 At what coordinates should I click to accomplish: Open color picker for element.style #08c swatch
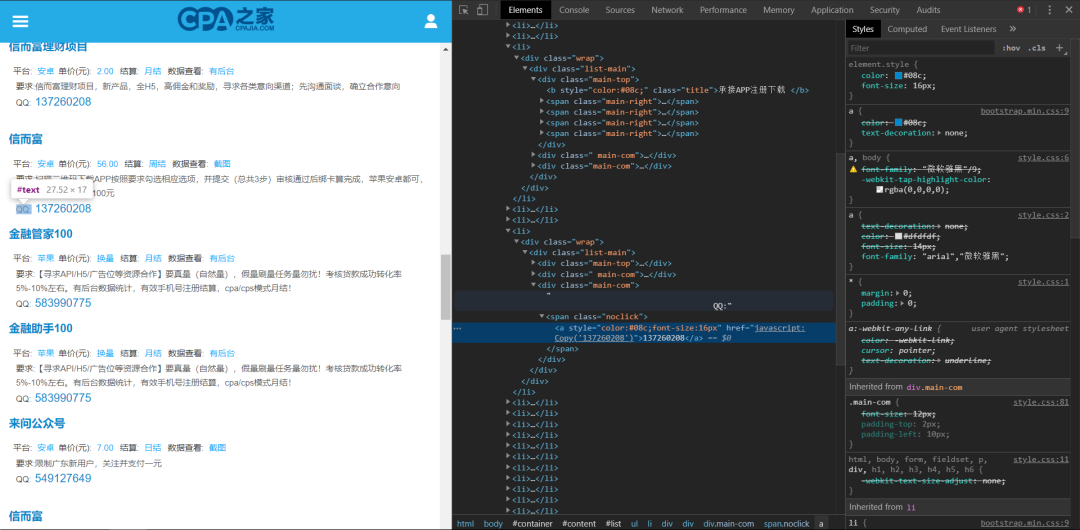coord(899,75)
